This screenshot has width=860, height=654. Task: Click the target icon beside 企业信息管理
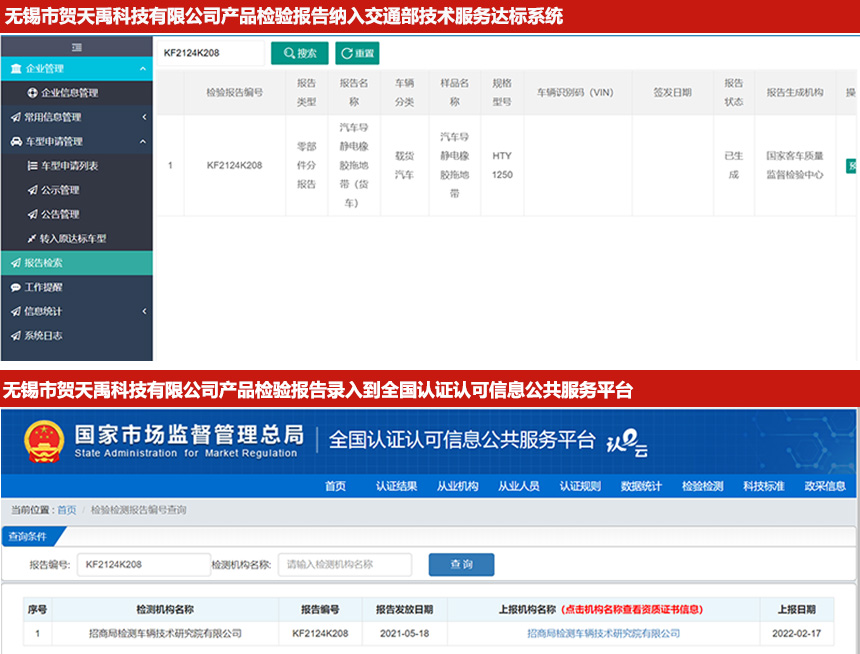[x=30, y=93]
